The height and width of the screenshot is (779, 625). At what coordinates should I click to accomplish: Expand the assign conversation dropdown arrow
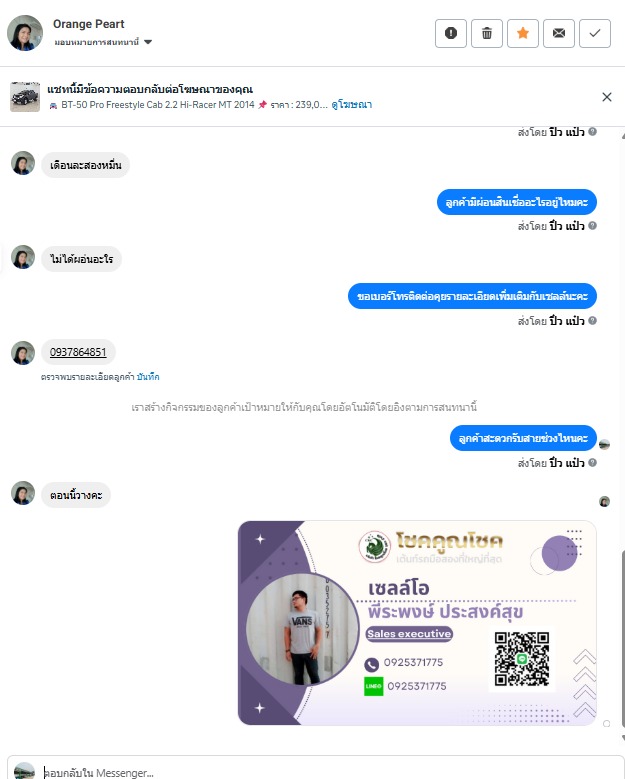pos(148,42)
